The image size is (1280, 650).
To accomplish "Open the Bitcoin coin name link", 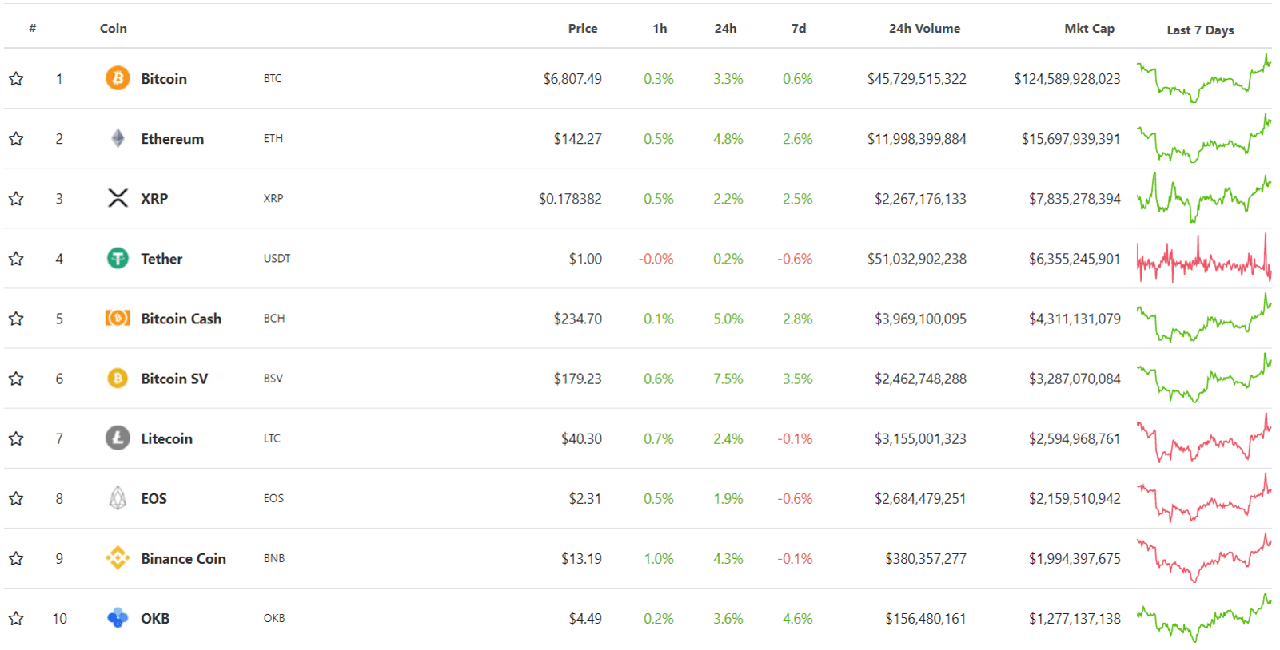I will (164, 79).
